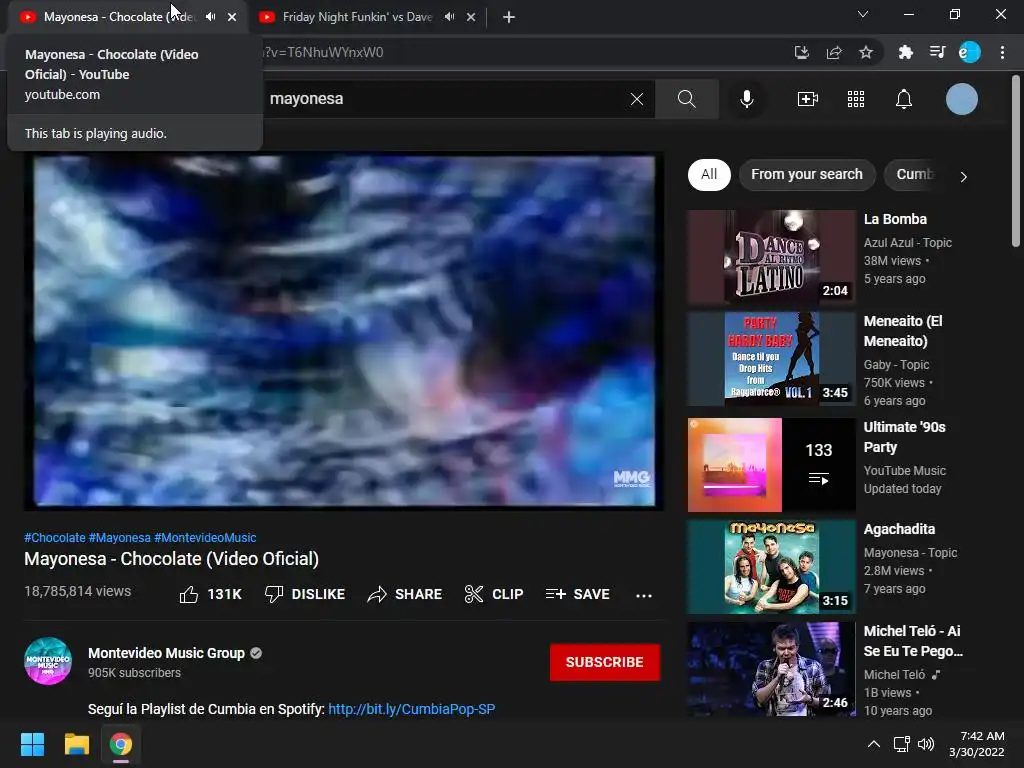Open Meneaito (El Meneaito) video title
Screen dimensions: 1024x768
pyautogui.click(x=903, y=331)
